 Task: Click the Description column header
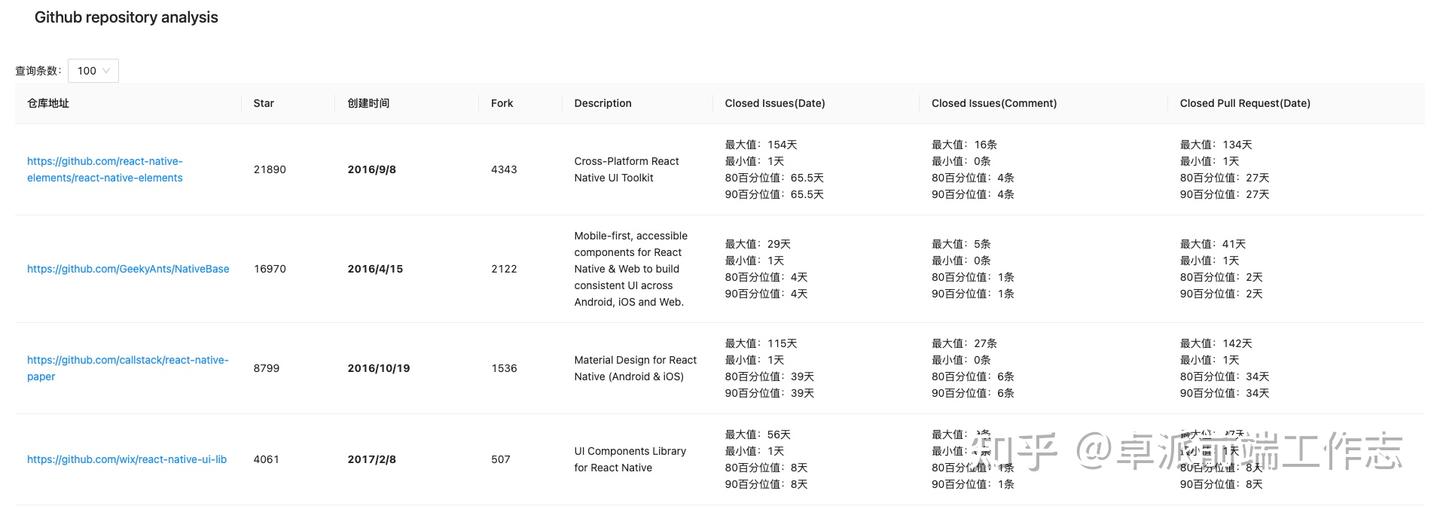603,103
